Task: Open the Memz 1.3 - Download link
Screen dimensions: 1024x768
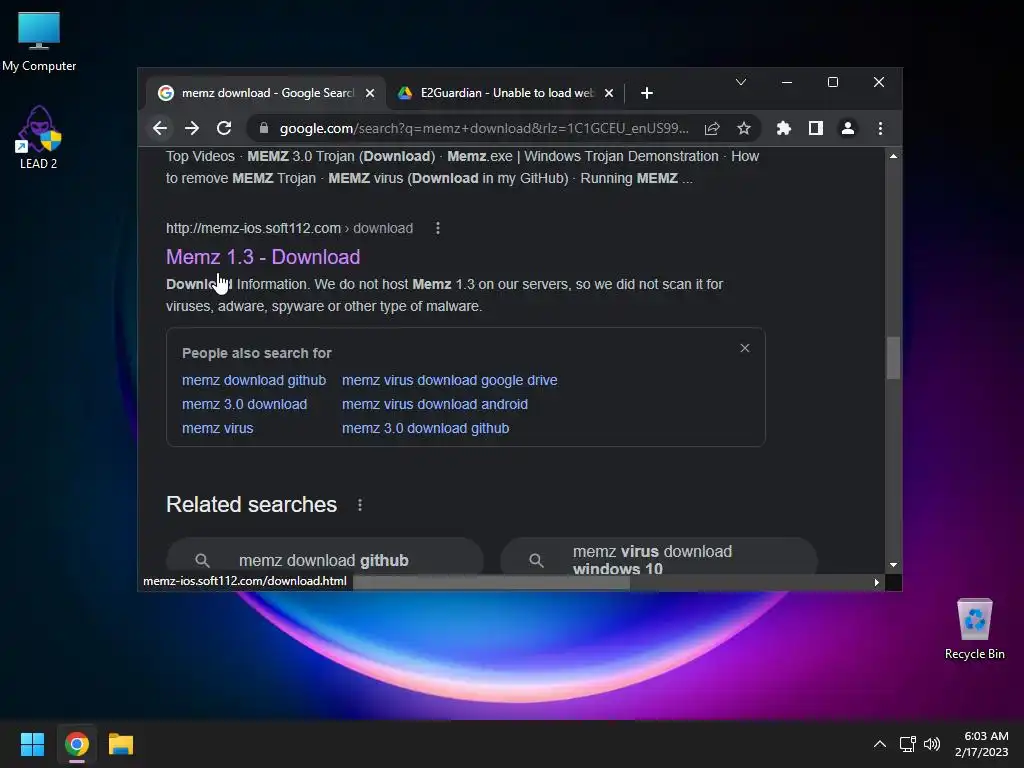Action: coord(263,257)
